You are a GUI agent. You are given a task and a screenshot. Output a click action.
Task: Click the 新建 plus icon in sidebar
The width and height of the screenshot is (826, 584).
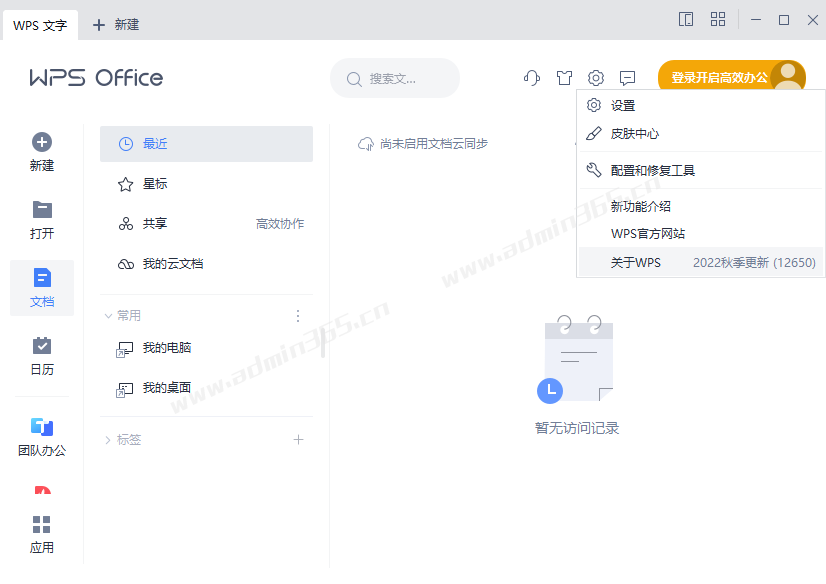[x=42, y=142]
